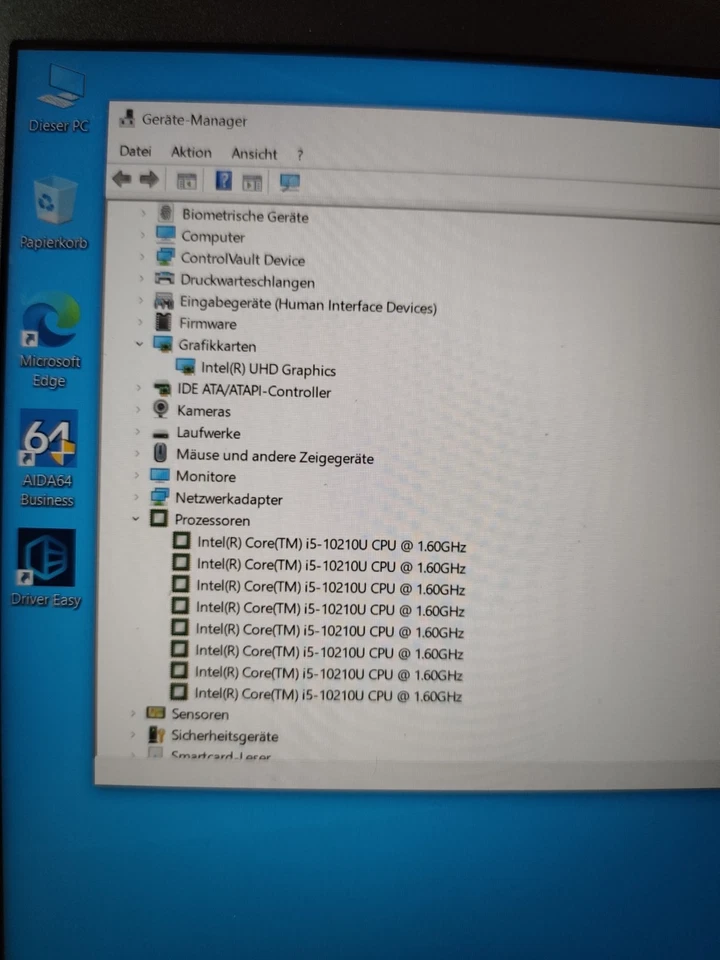Screen dimensions: 720x960
Task: Click the monitor scan hardware toolbar icon
Action: click(289, 182)
